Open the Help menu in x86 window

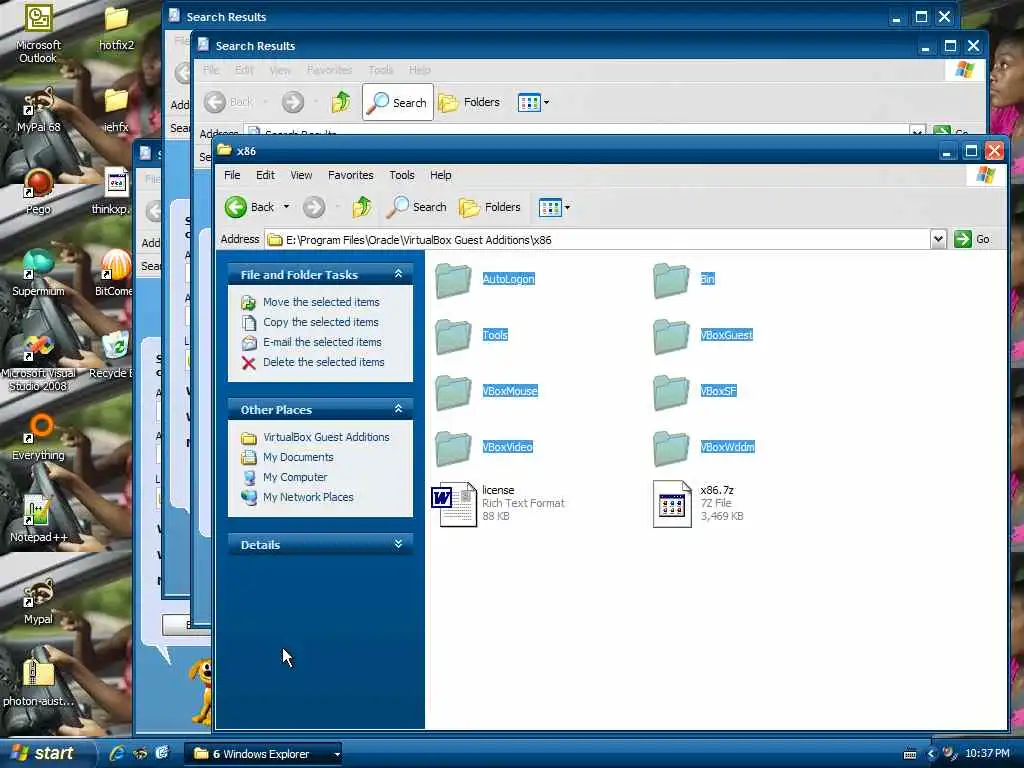tap(440, 175)
